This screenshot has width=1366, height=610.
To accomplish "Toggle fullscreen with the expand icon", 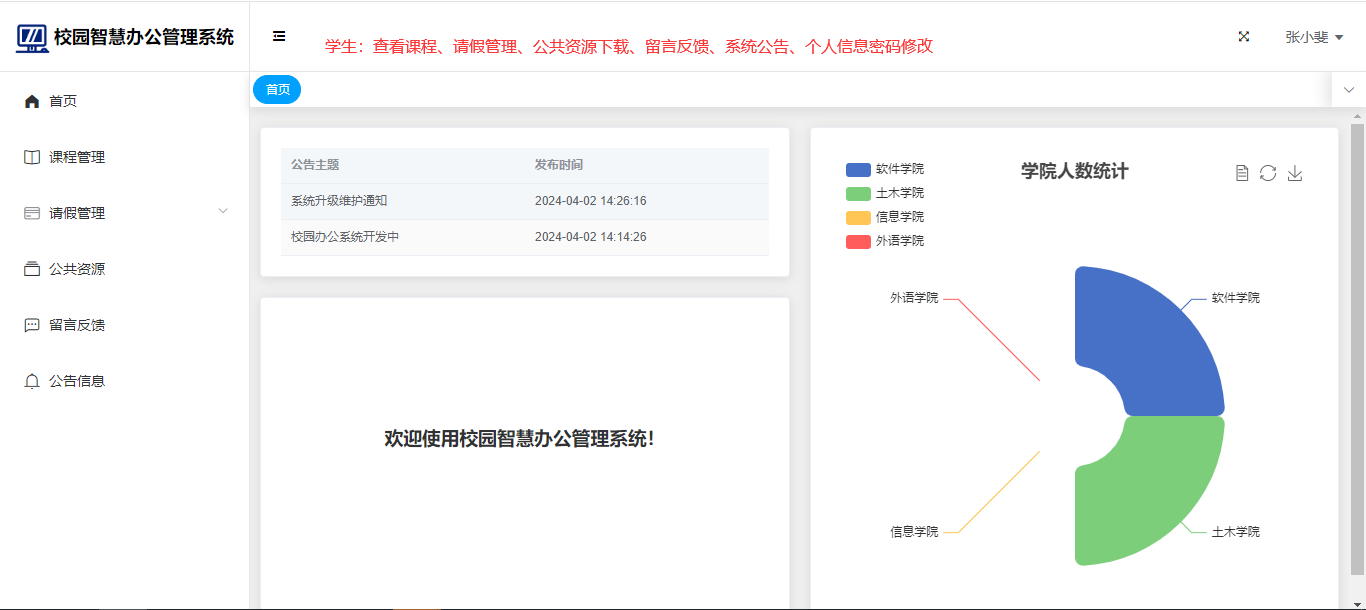I will 1244,36.
